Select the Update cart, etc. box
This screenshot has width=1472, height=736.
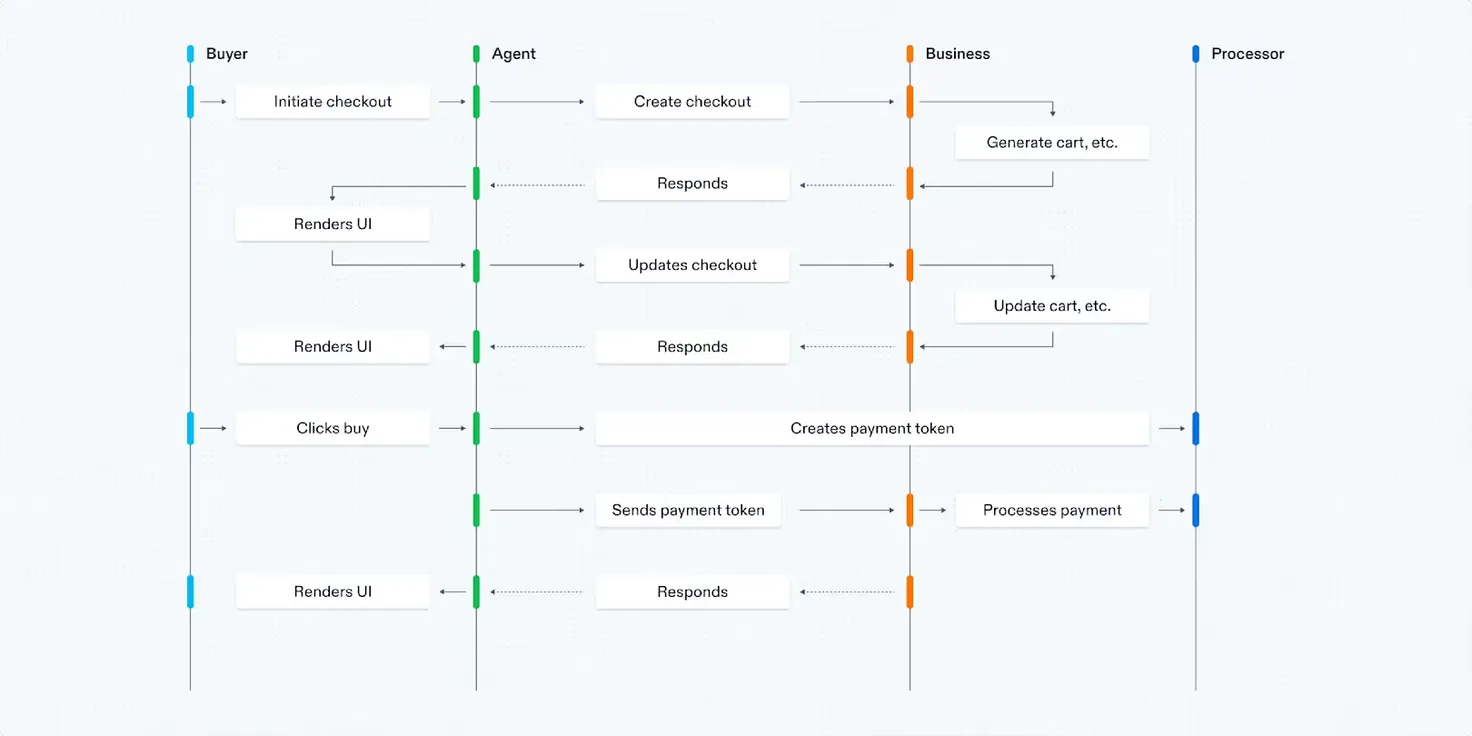click(x=1052, y=306)
